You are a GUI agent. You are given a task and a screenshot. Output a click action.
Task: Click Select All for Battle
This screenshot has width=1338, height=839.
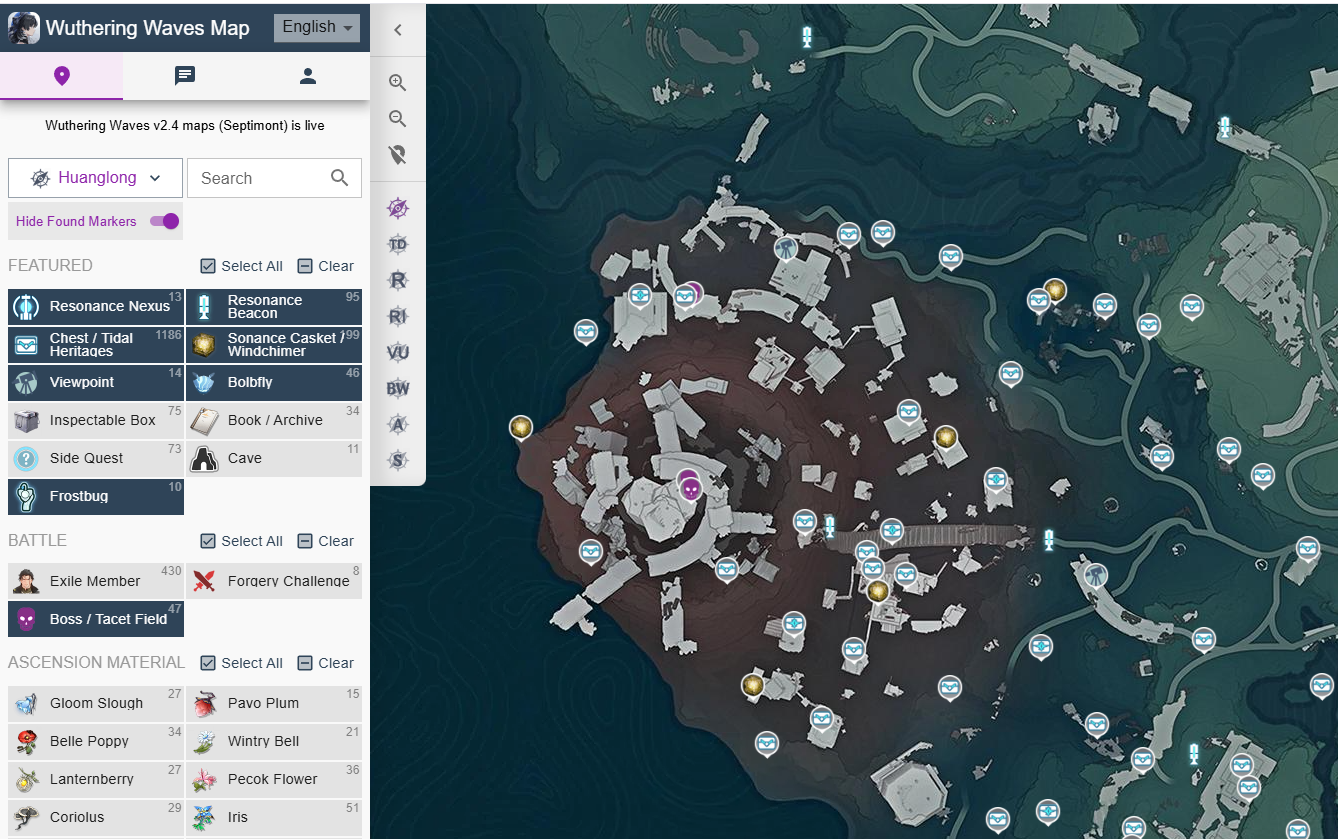point(242,541)
